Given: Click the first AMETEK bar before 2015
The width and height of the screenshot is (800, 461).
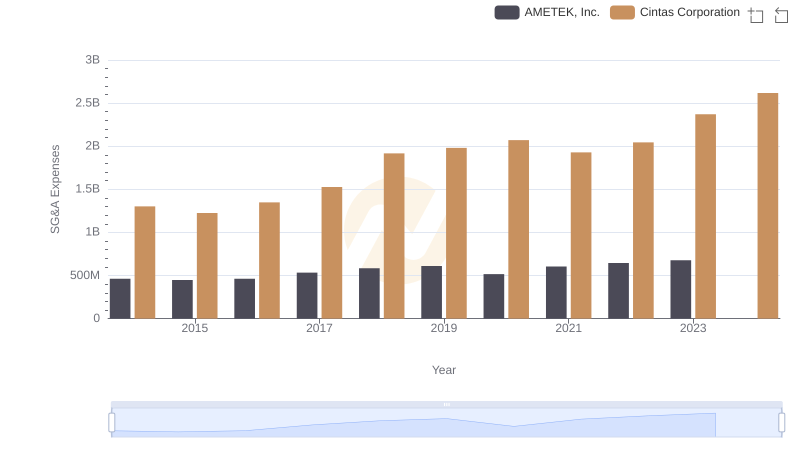Looking at the screenshot, I should click(120, 298).
